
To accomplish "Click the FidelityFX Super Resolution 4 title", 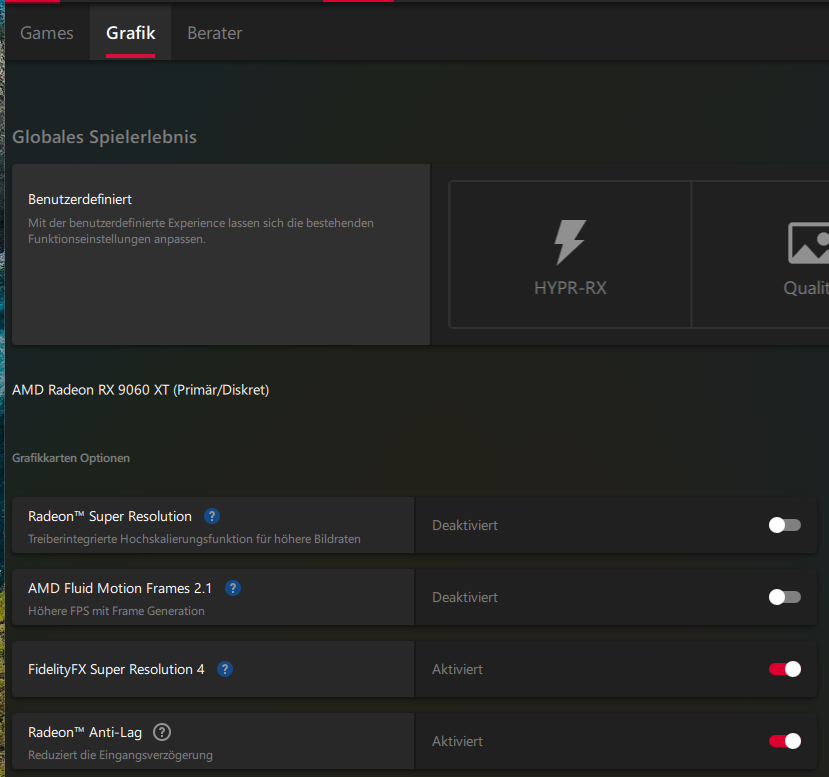I will [x=116, y=669].
